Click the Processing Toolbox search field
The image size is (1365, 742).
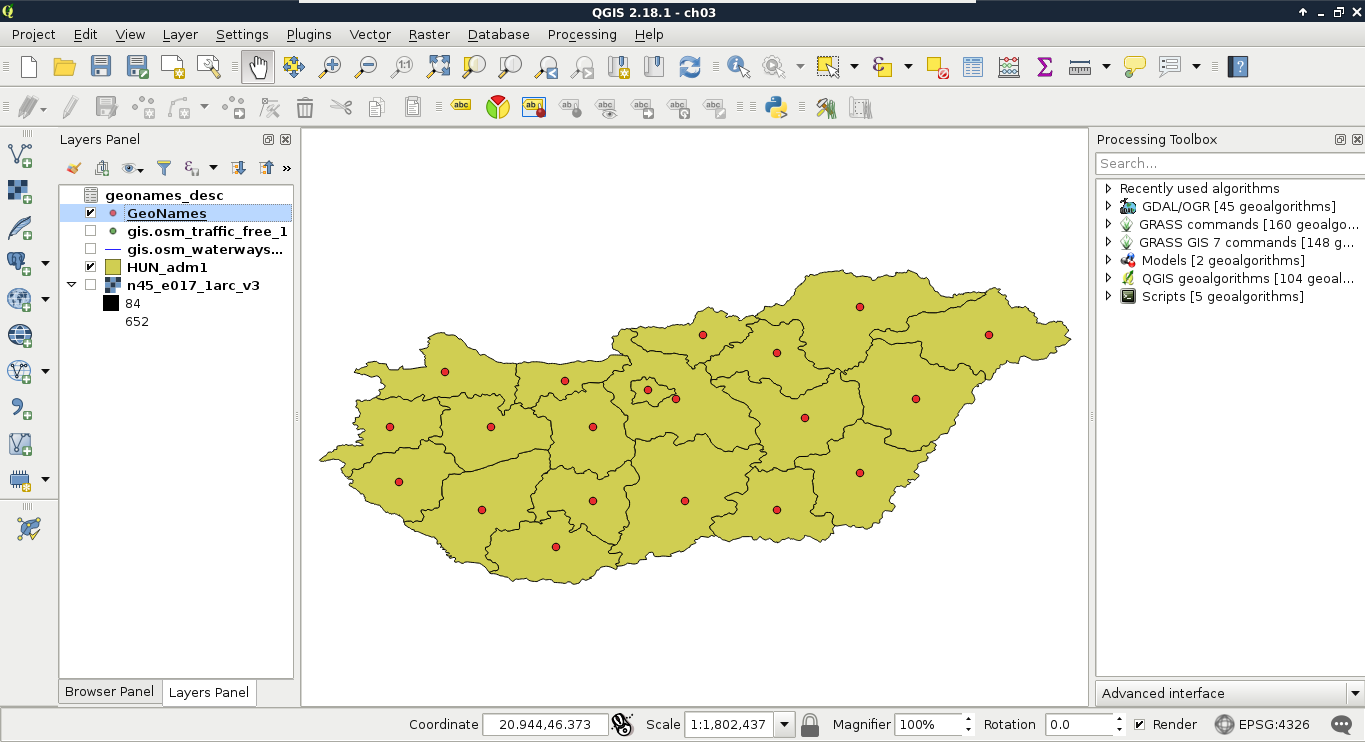(x=1228, y=163)
